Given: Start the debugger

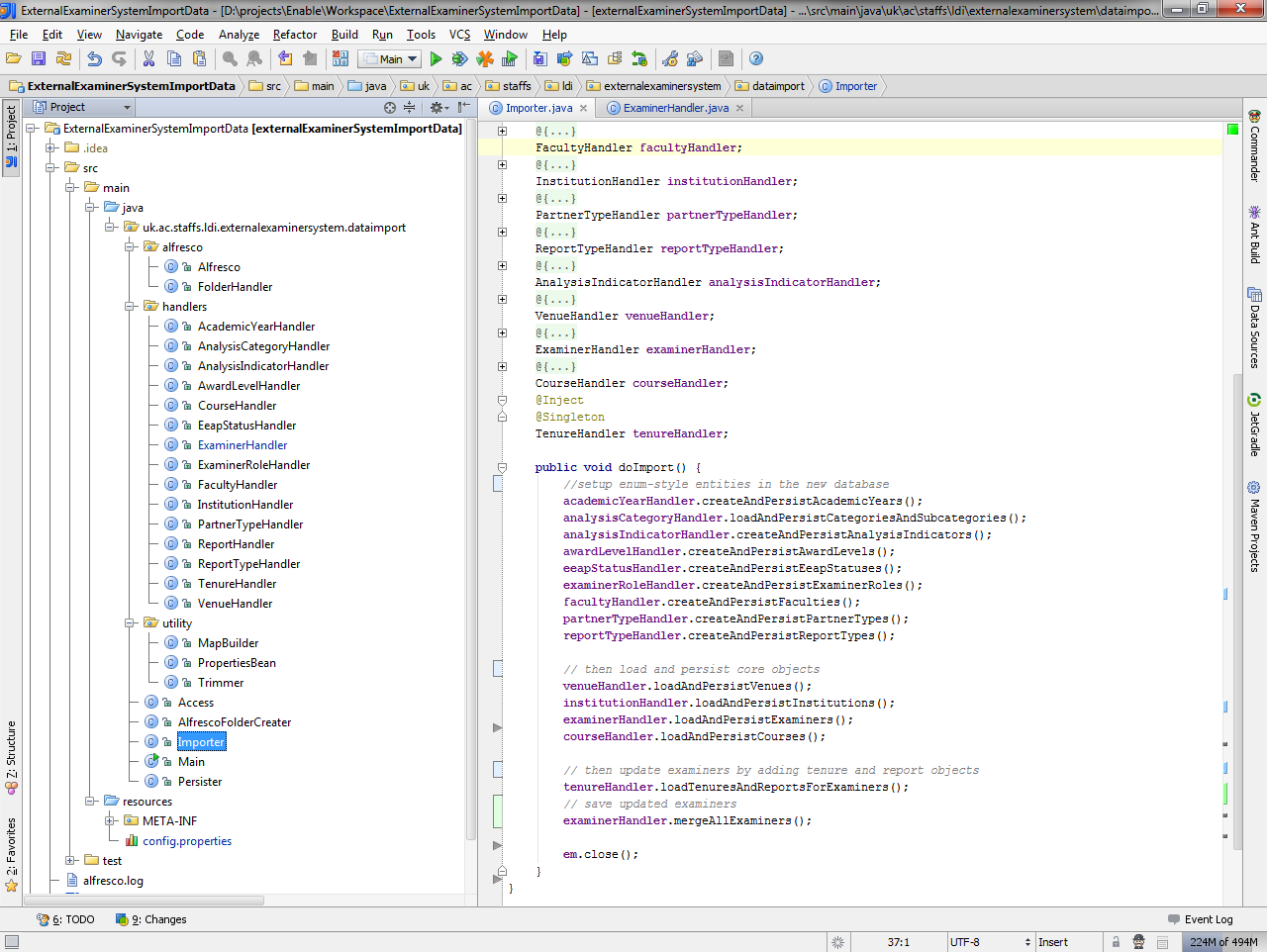Looking at the screenshot, I should point(459,57).
